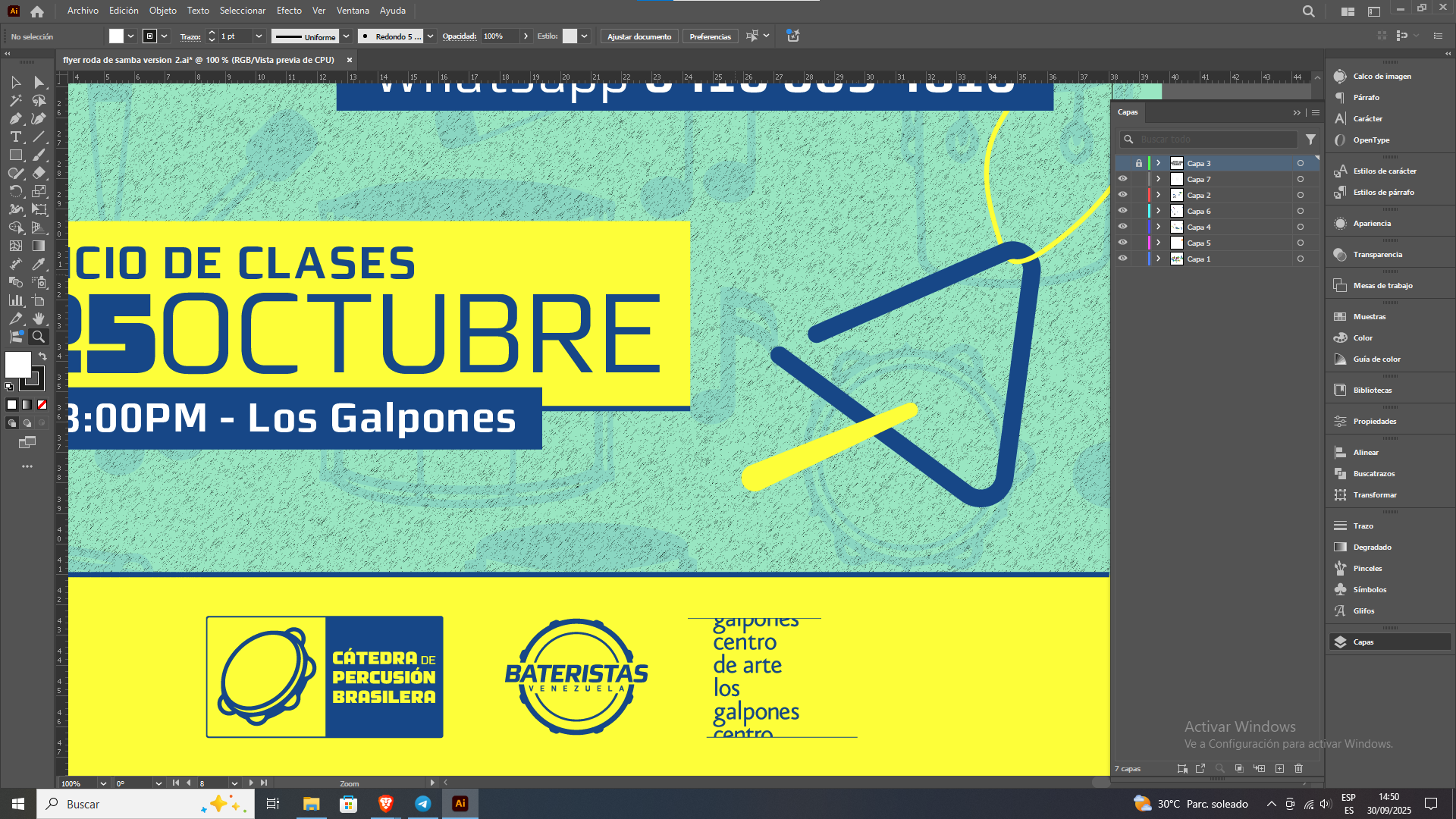The width and height of the screenshot is (1456, 819).
Task: Toggle visibility of Capa 1
Action: [1122, 259]
